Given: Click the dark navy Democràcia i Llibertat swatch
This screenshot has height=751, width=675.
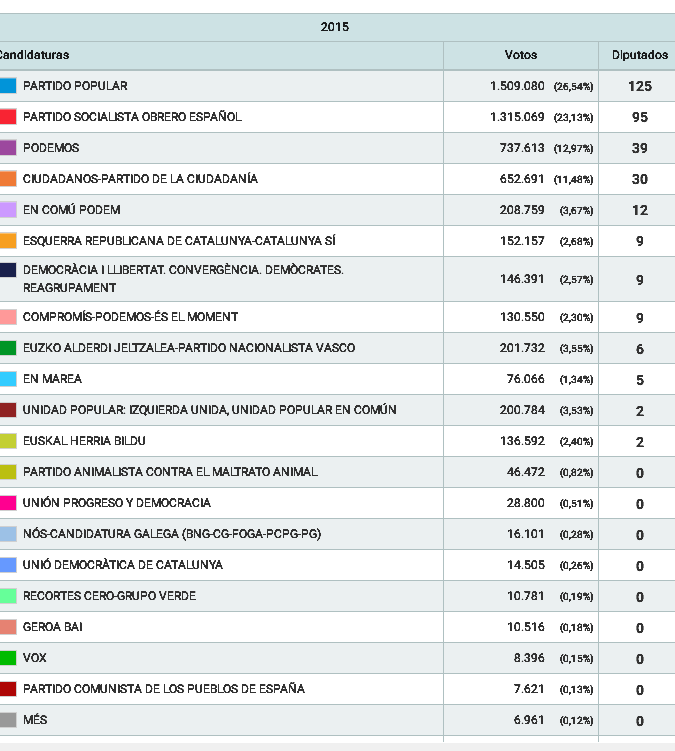Looking at the screenshot, I should point(8,270).
